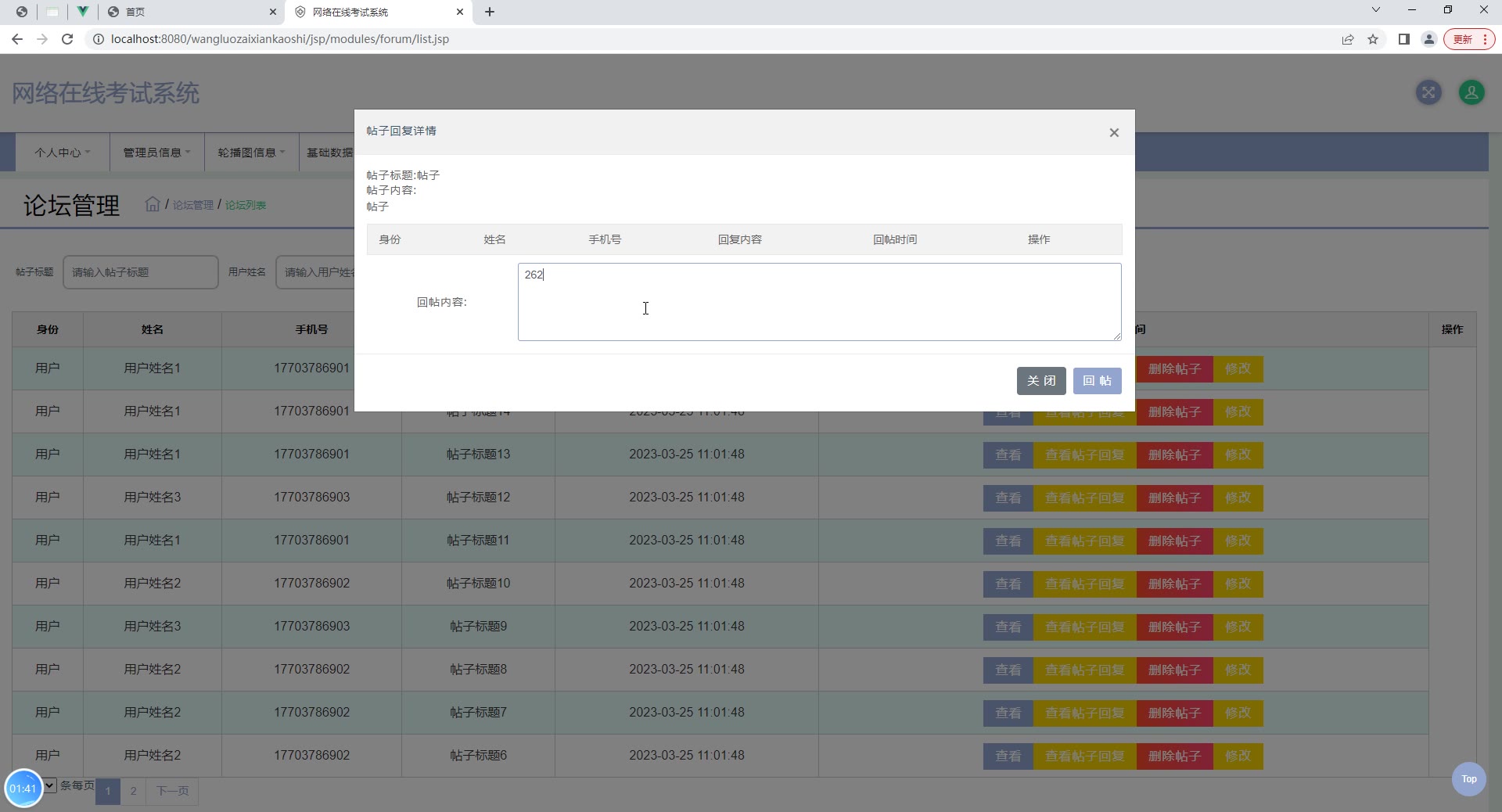Screen dimensions: 1502x812
Task: Open a new browser tab
Action: (x=490, y=12)
